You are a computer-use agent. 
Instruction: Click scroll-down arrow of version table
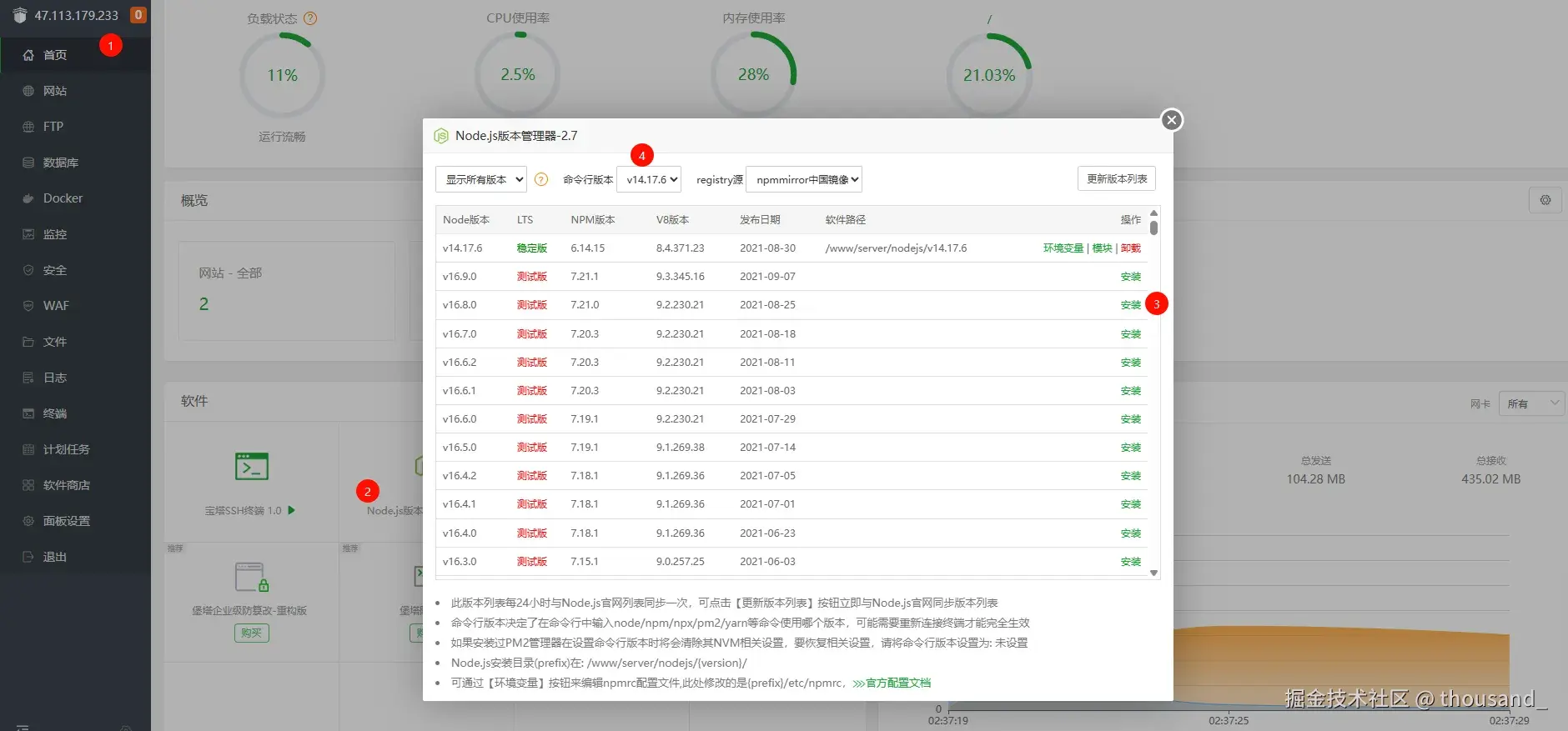[1154, 573]
